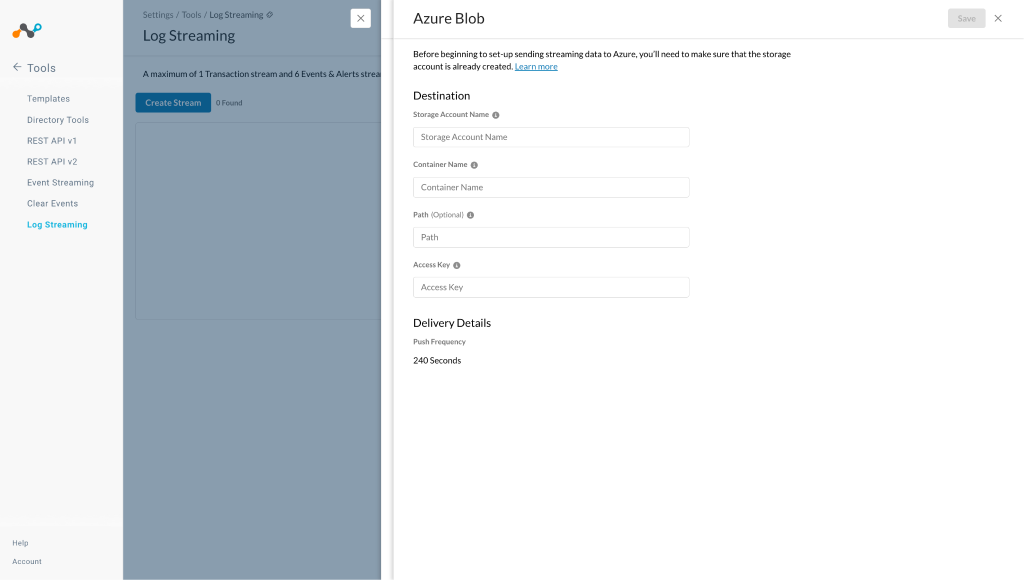
Task: Click the 0 Found count text
Action: pos(229,103)
